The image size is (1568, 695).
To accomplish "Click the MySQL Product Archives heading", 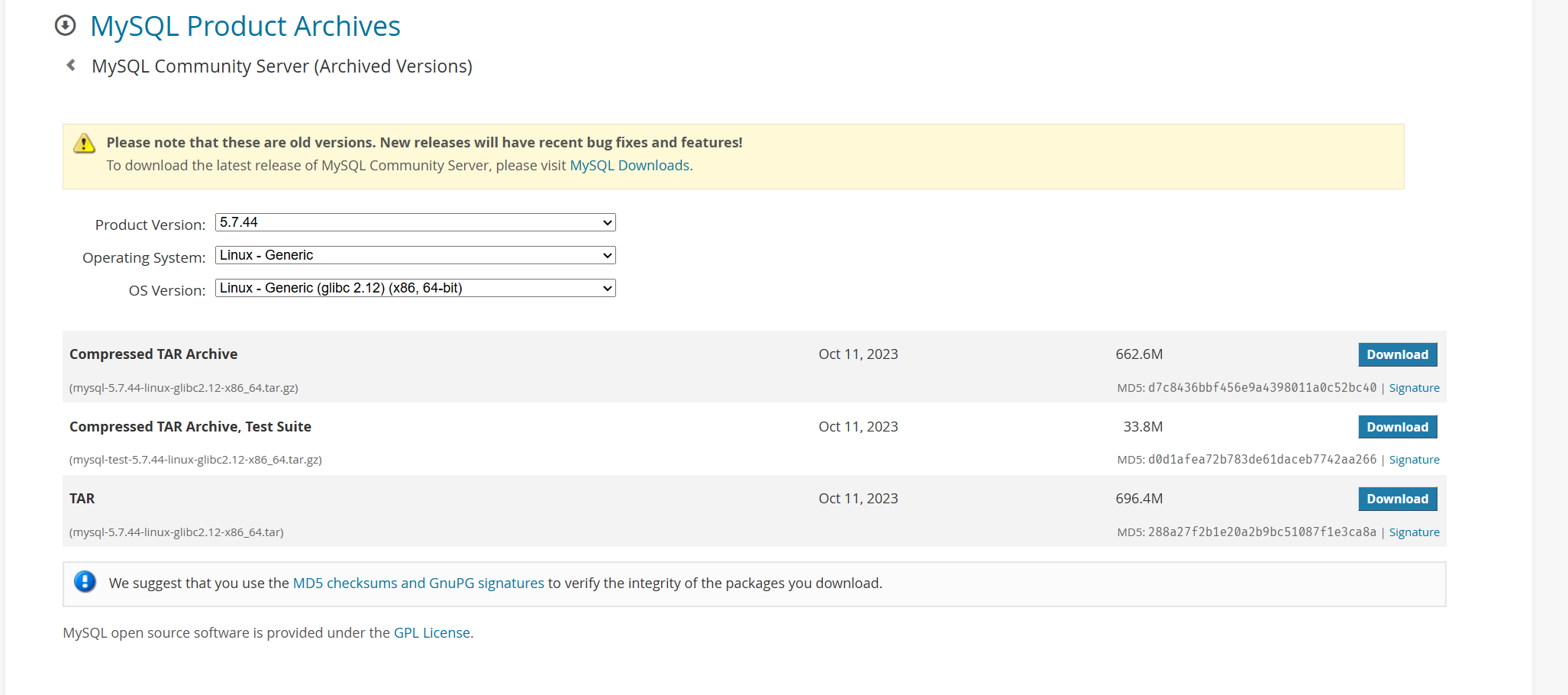I will pyautogui.click(x=245, y=27).
